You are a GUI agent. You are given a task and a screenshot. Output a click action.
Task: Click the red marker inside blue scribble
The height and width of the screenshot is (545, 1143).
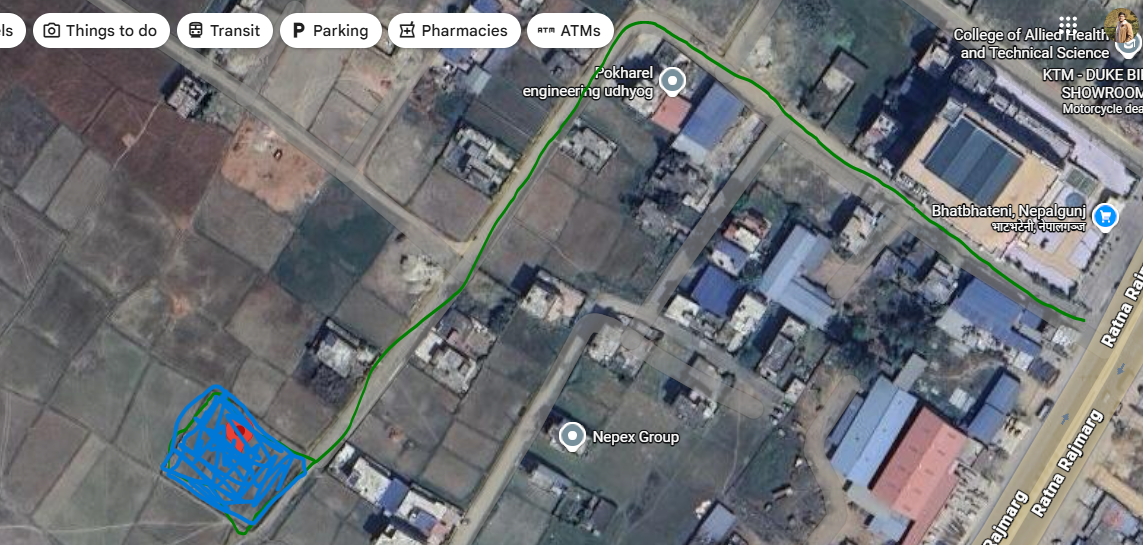[237, 432]
